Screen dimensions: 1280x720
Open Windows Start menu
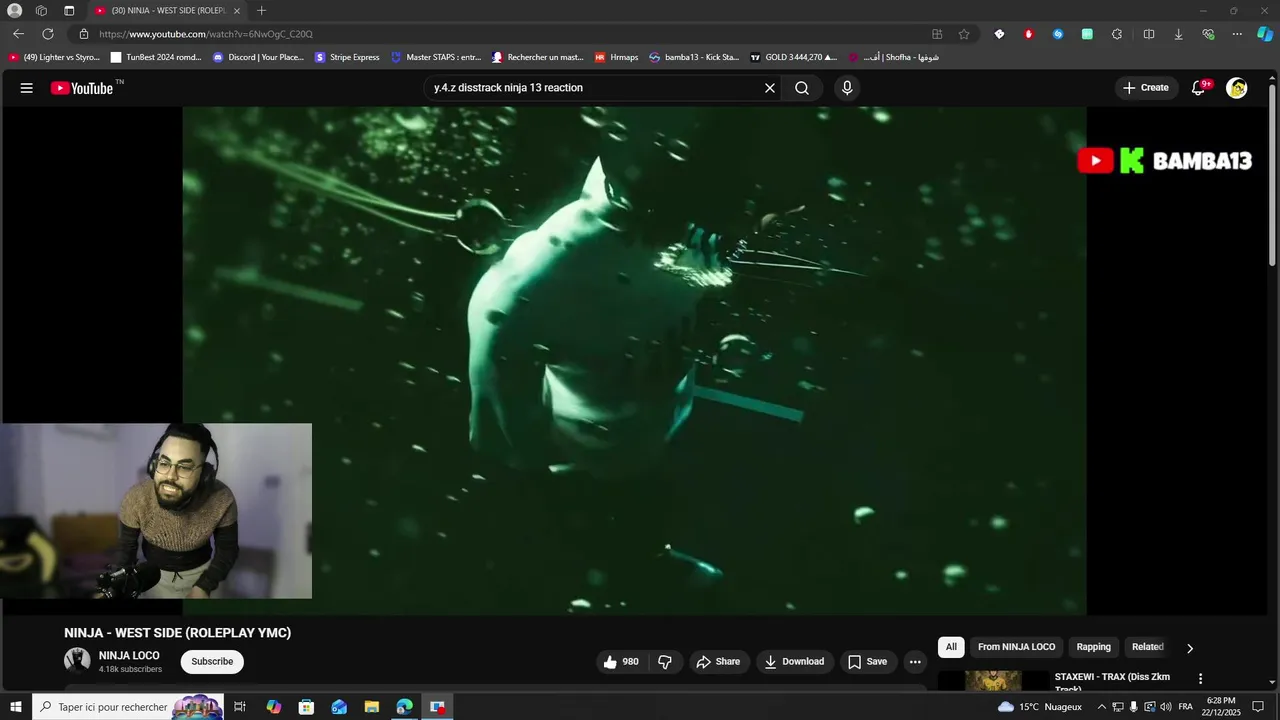pos(16,707)
